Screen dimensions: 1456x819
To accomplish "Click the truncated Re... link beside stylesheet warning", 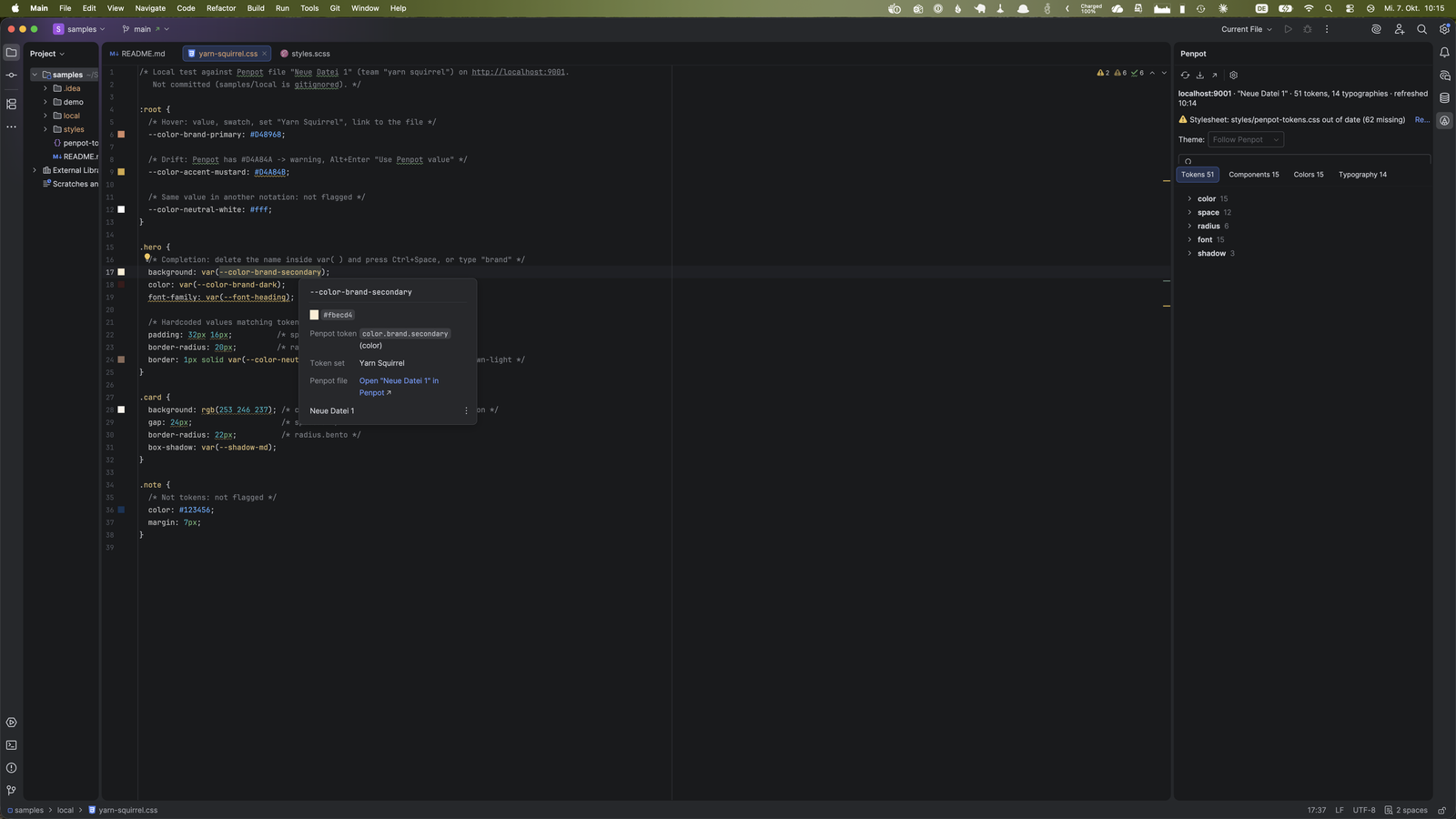I will [x=1421, y=119].
